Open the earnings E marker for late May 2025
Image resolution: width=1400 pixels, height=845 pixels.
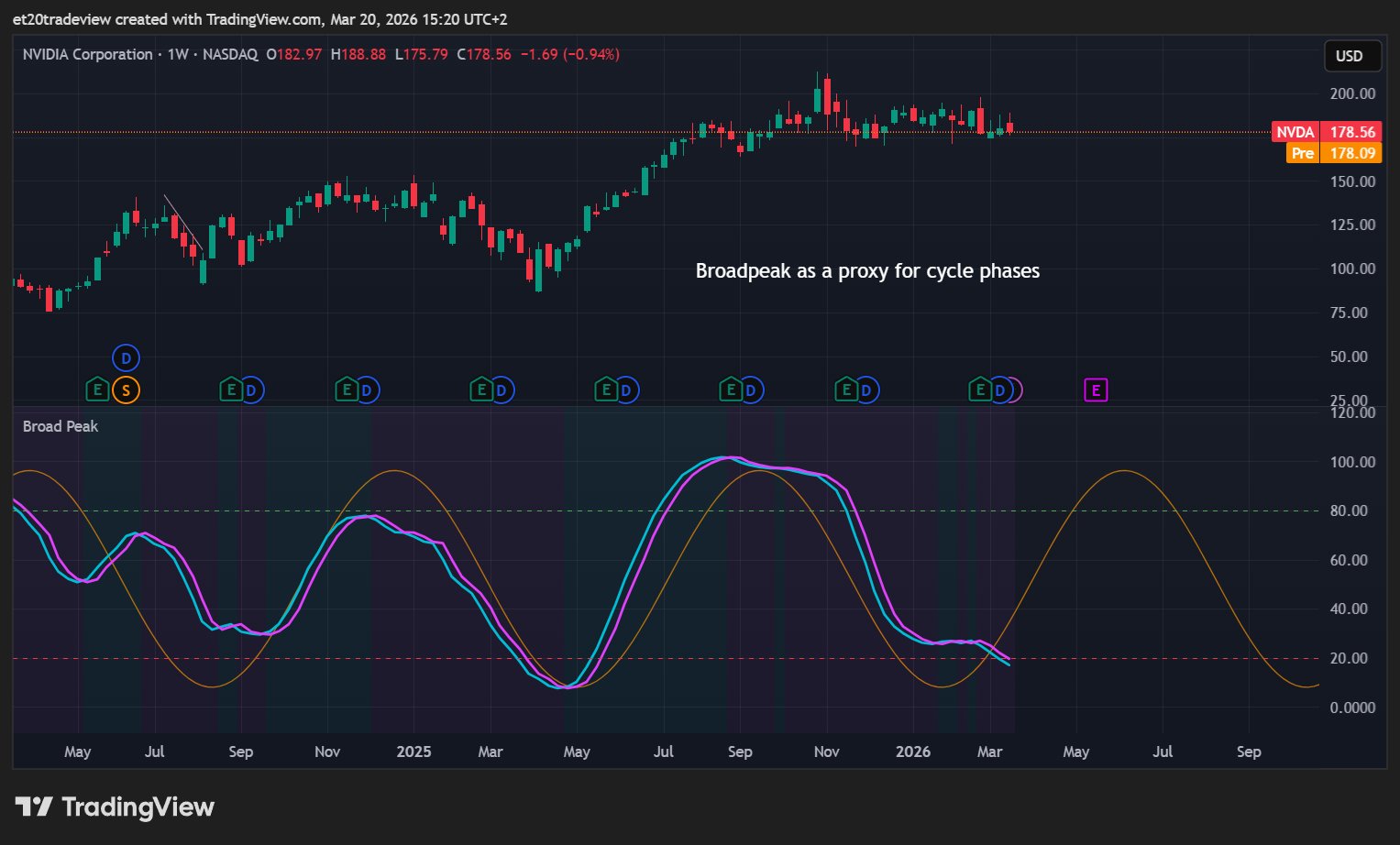point(606,390)
